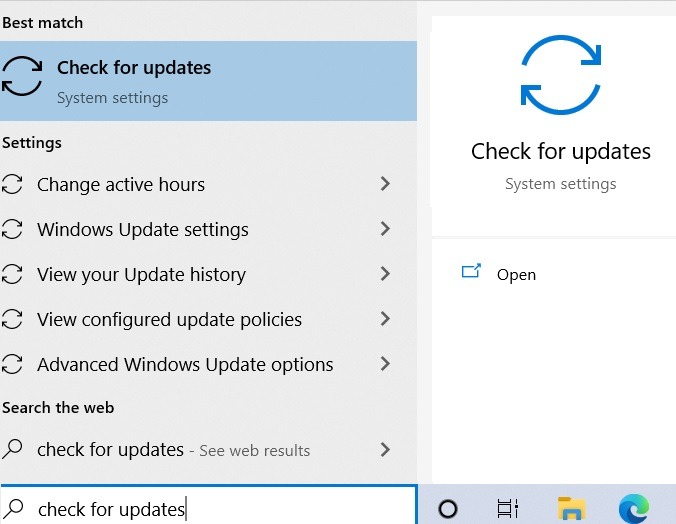
Task: Expand the View configured update policies chevron
Action: click(x=385, y=319)
